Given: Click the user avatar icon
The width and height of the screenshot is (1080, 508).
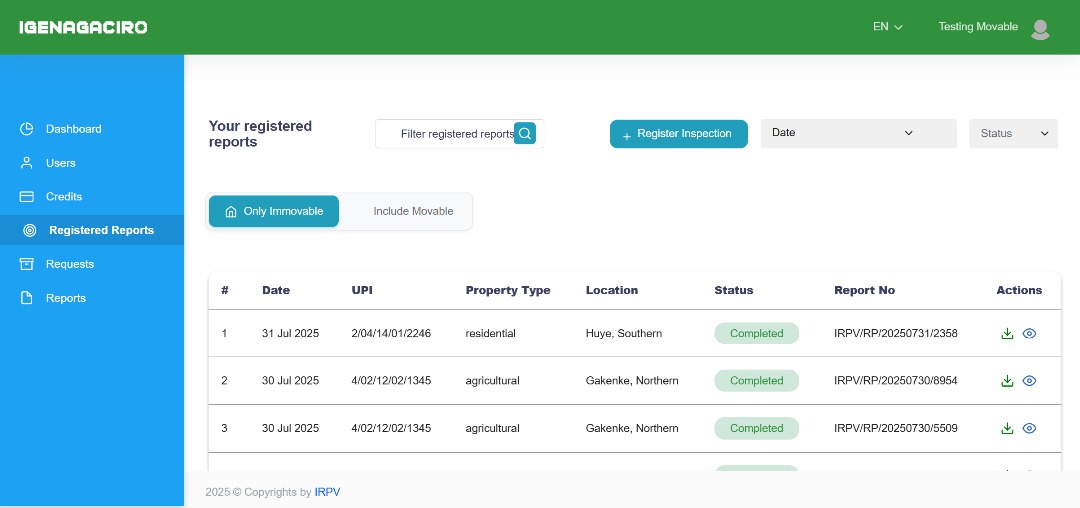Looking at the screenshot, I should click(x=1040, y=28).
